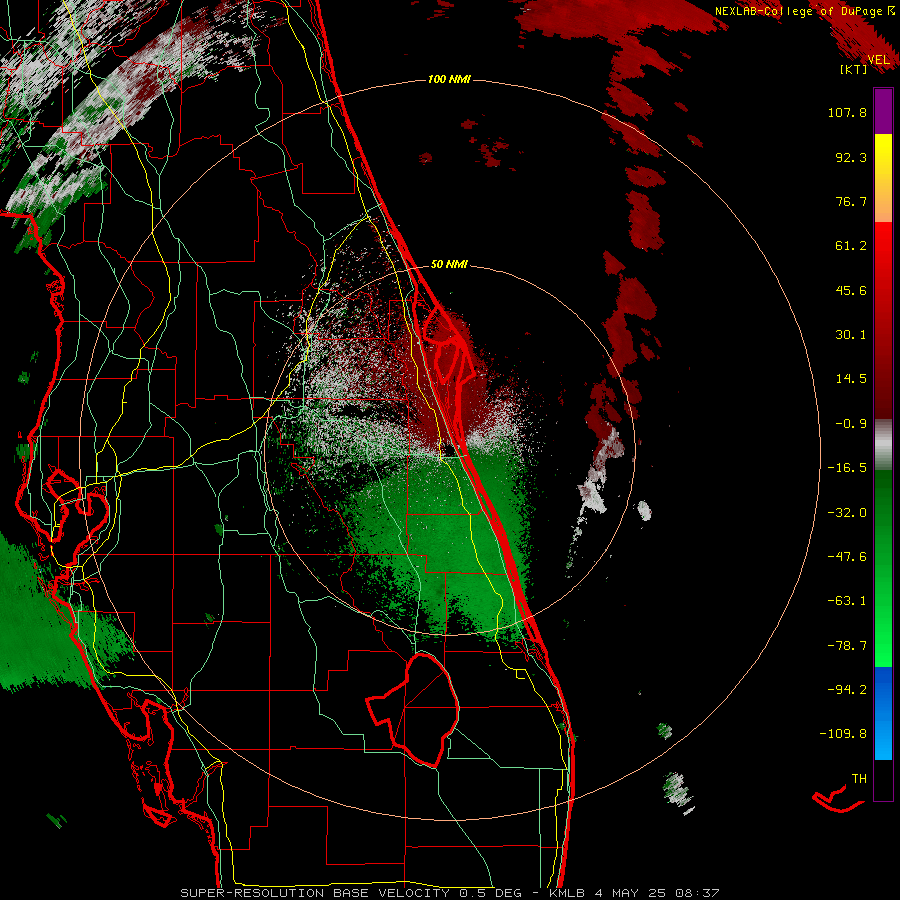The width and height of the screenshot is (900, 900).
Task: Click the 45.6 velocity scale value
Action: pyautogui.click(x=851, y=290)
